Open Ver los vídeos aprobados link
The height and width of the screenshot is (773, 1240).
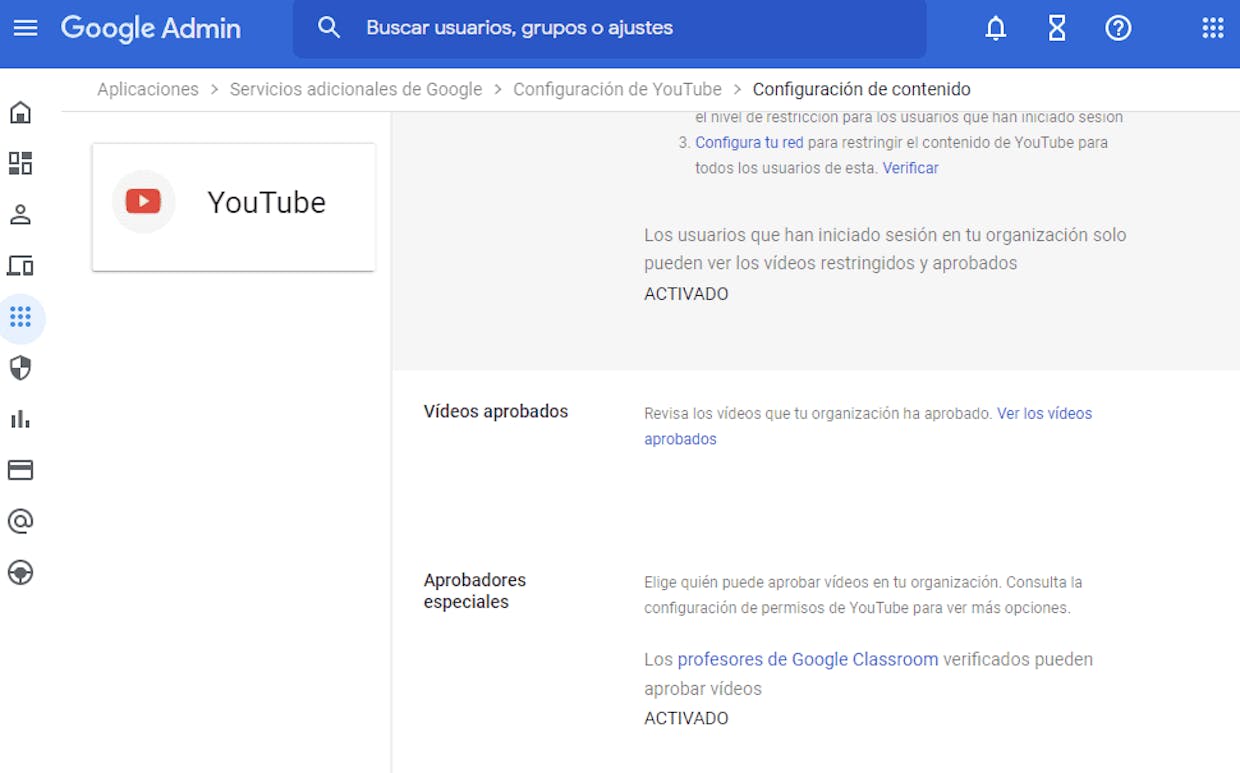click(868, 426)
